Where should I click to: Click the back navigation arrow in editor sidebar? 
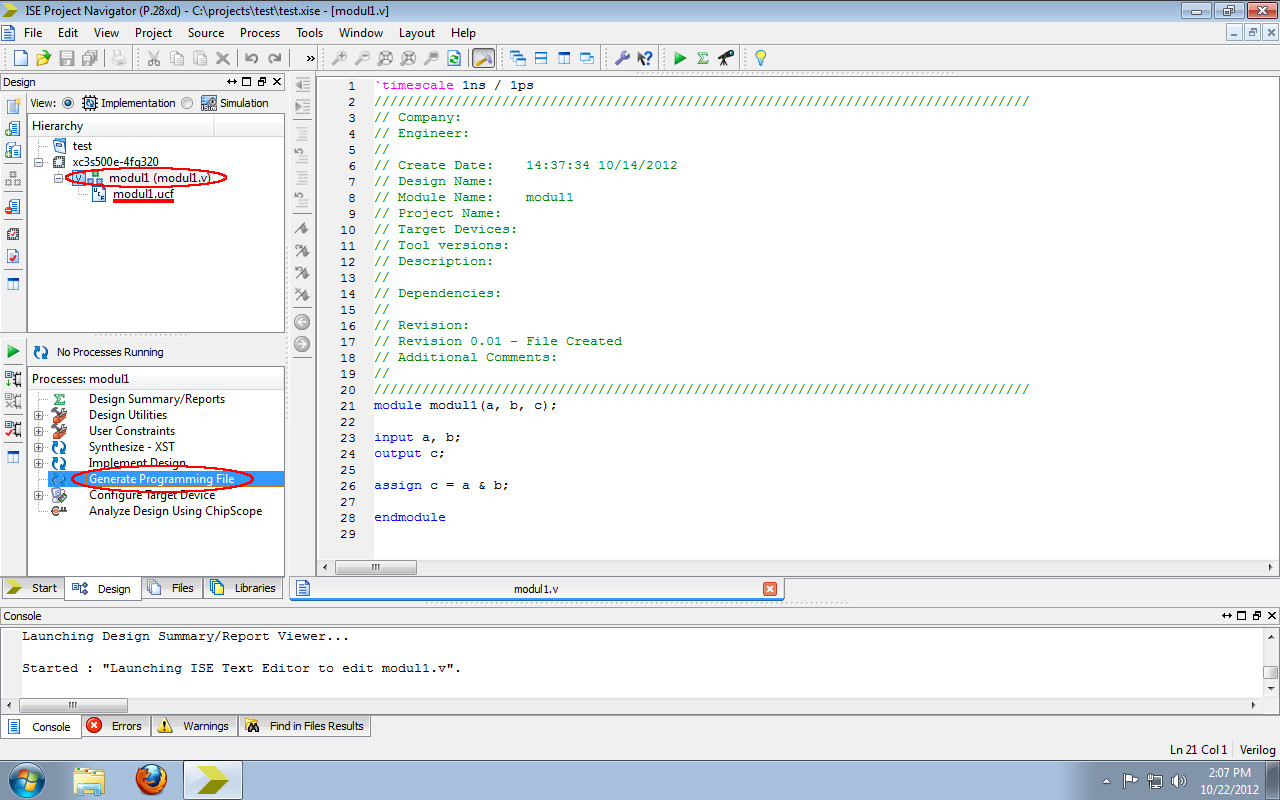pos(302,322)
